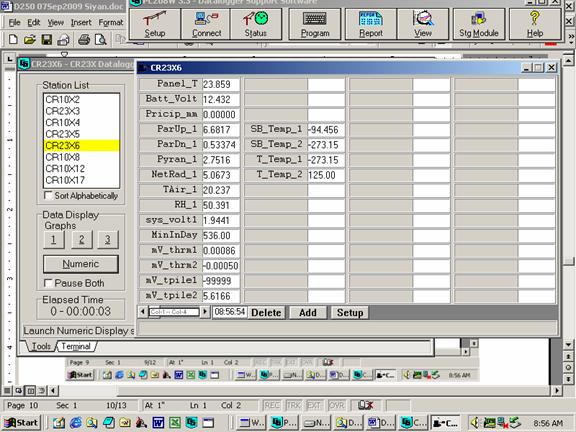Enable Sort Alphabetically checkbox
Viewport: 576px width, 432px height.
coord(48,195)
